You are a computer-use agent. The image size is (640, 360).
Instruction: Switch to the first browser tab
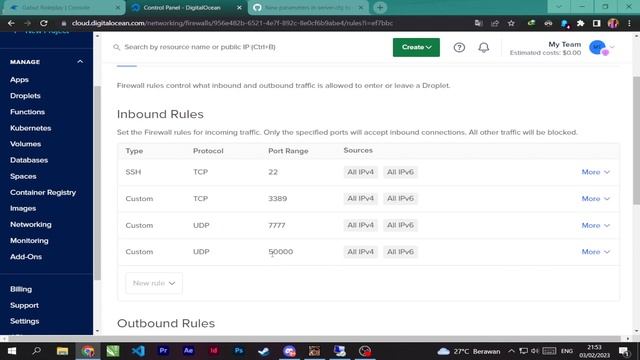[x=63, y=7]
